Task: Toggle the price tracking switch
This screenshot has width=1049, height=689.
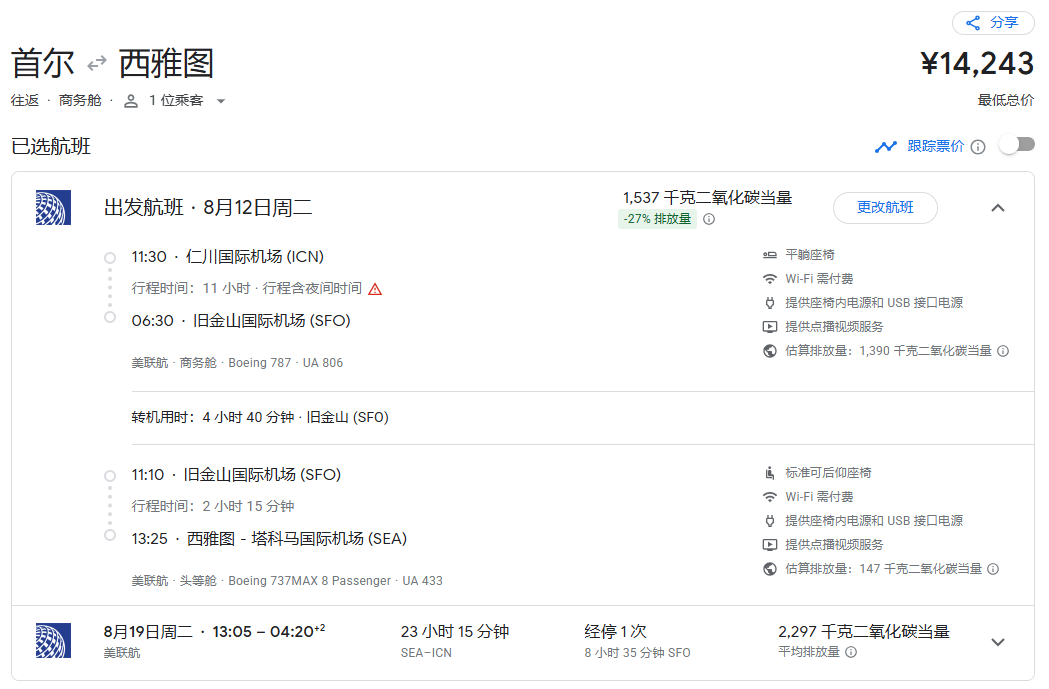Action: (1017, 144)
